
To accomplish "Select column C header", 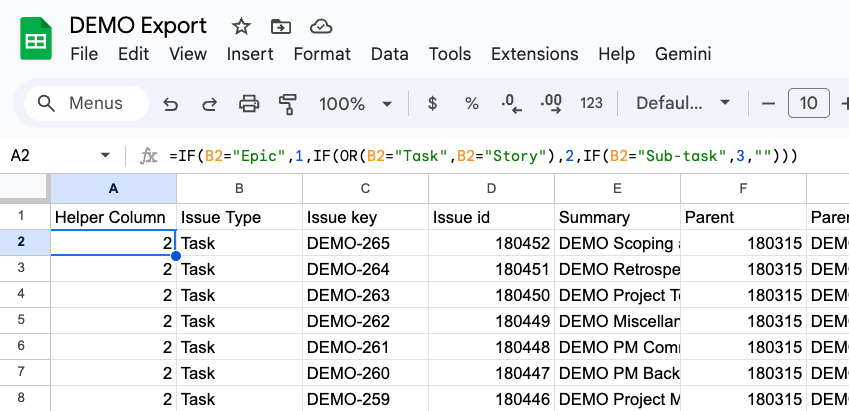I will point(365,188).
